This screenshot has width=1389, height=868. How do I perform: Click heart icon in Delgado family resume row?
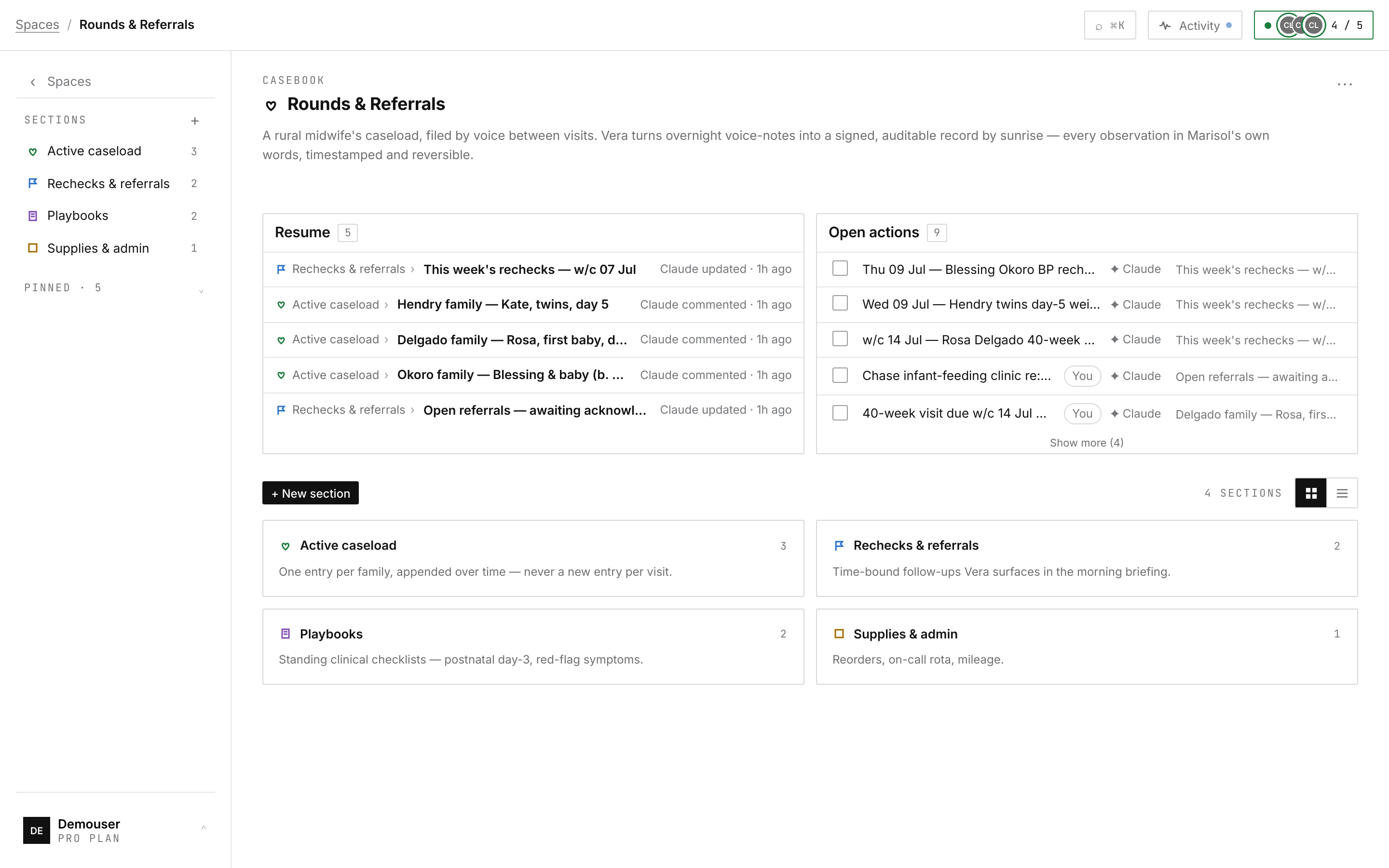click(281, 340)
